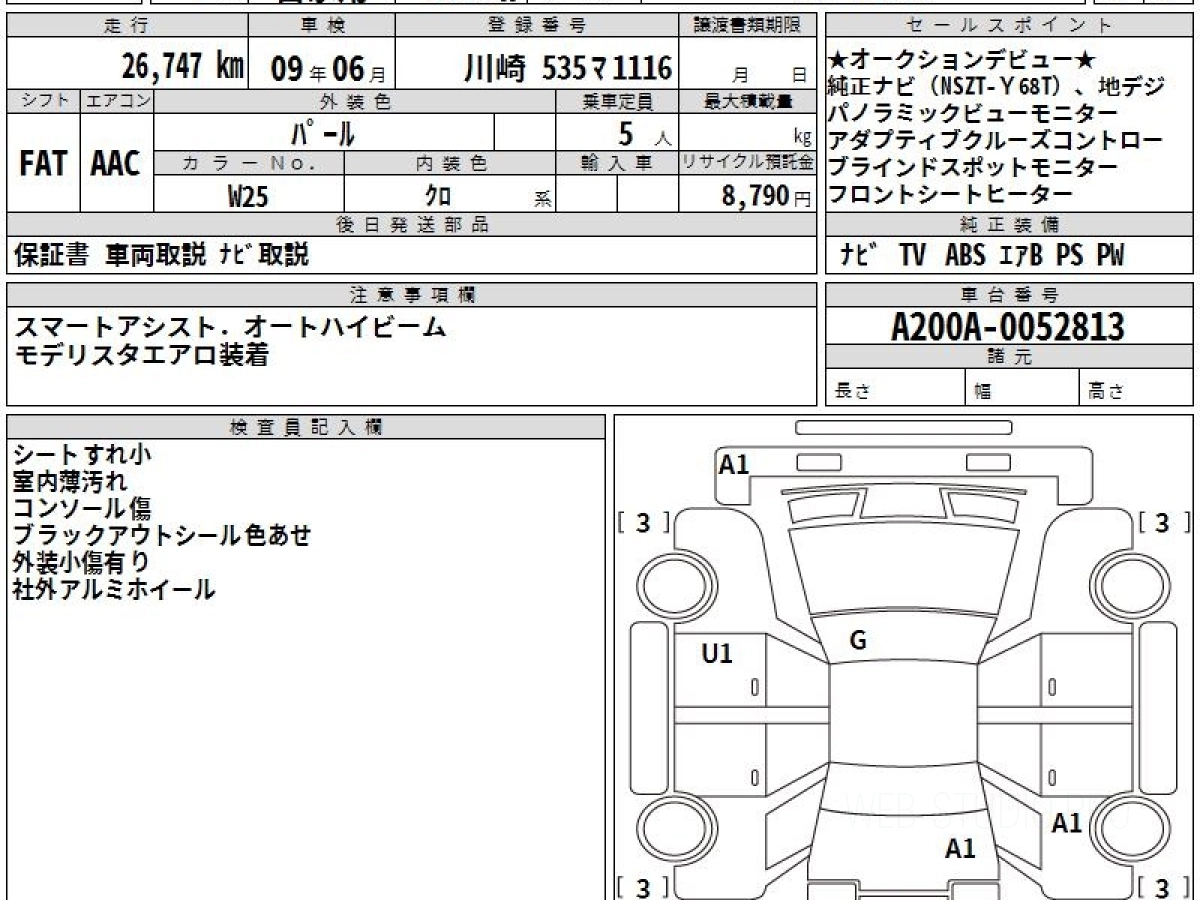
Task: Click the アダプティブクルーズコントロー line
Action: 996,141
